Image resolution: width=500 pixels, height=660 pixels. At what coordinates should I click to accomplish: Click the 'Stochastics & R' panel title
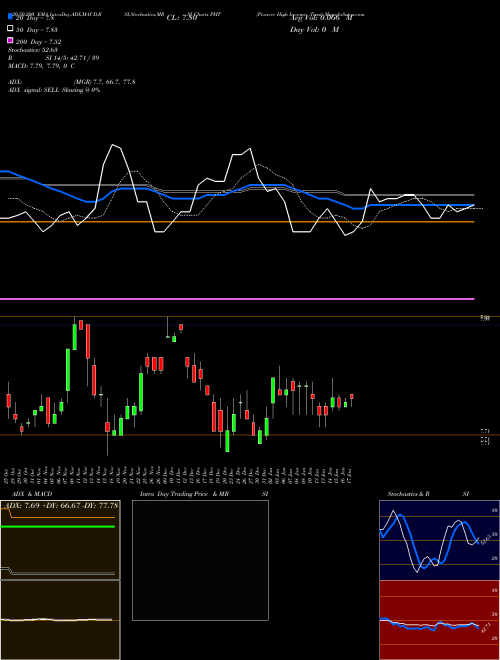point(409,494)
